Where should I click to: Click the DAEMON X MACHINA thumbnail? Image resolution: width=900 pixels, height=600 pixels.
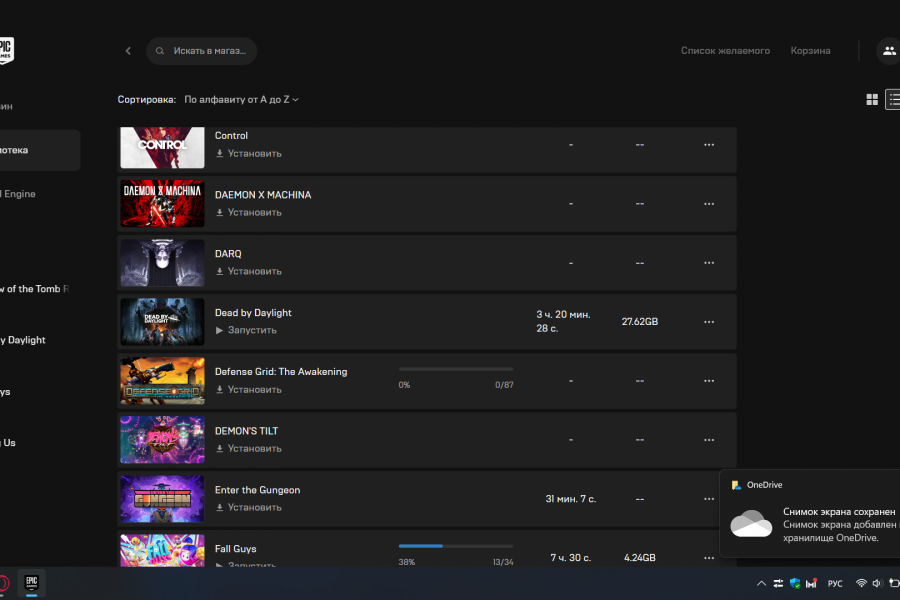[162, 204]
